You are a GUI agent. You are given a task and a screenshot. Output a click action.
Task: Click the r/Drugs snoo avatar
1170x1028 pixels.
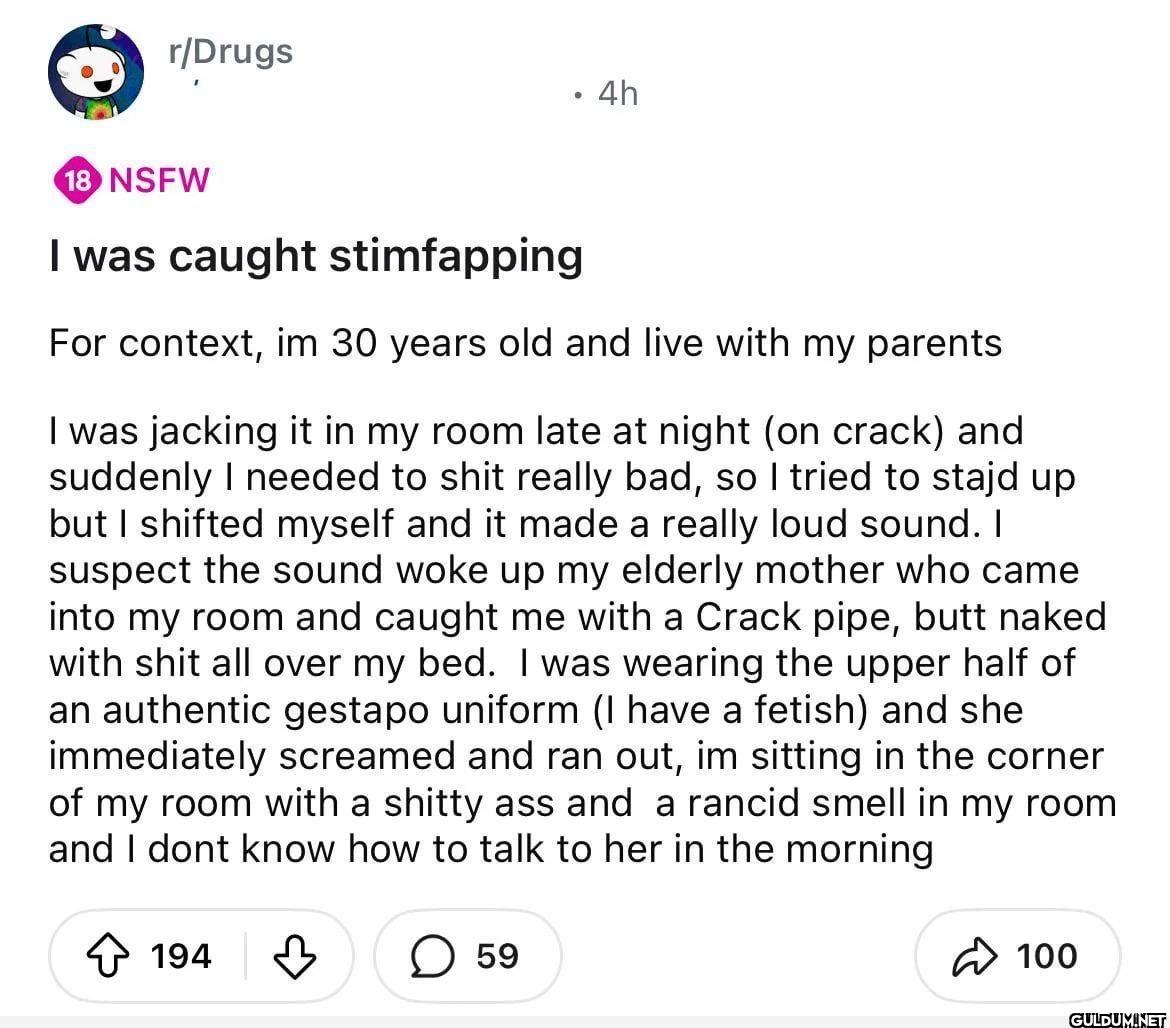tap(96, 72)
